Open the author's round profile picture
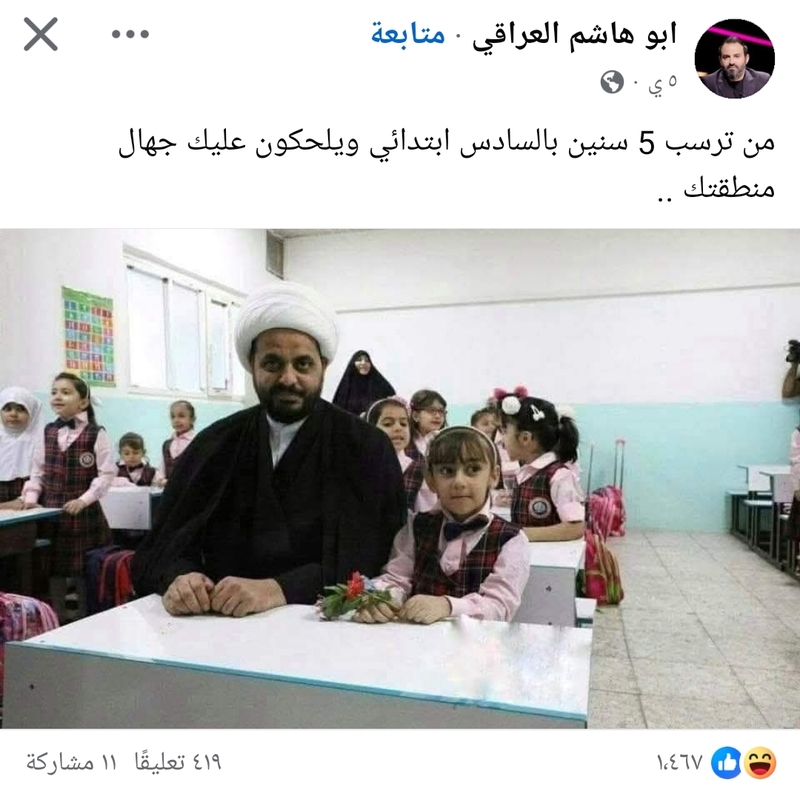The height and width of the screenshot is (791, 800). pyautogui.click(x=735, y=59)
